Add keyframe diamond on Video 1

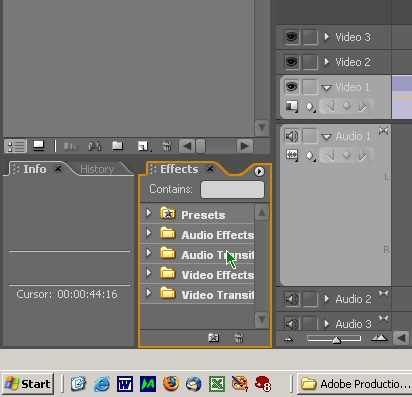(x=347, y=106)
